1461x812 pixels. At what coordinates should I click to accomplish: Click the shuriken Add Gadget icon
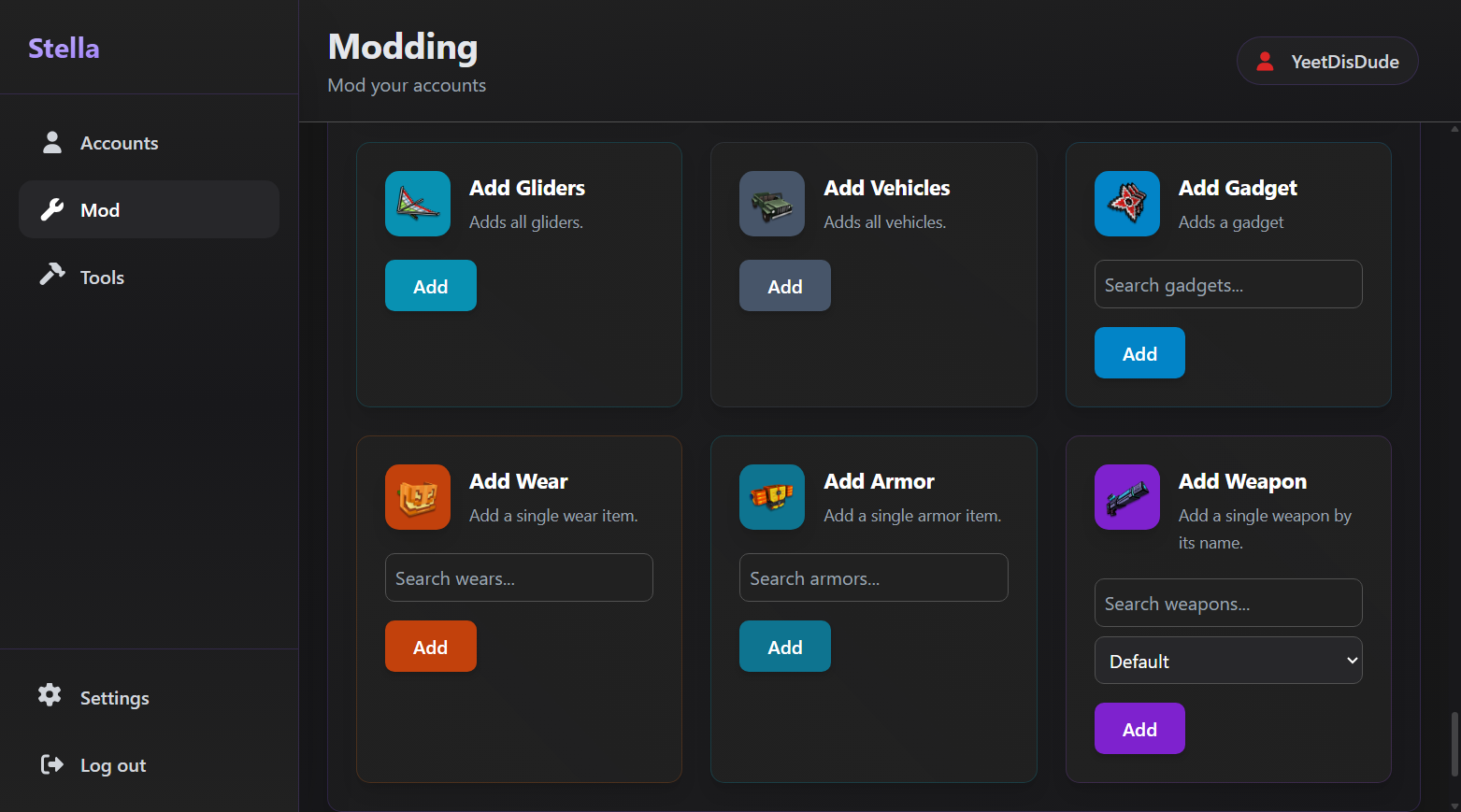click(1126, 204)
